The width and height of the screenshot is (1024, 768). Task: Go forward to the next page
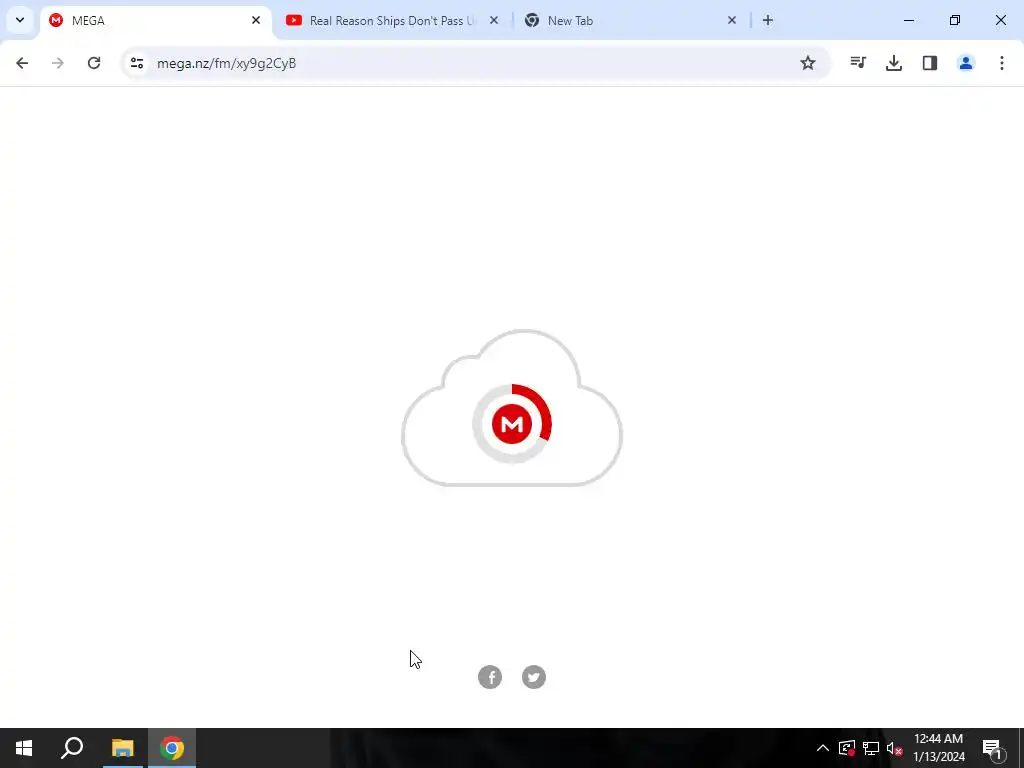[x=58, y=63]
